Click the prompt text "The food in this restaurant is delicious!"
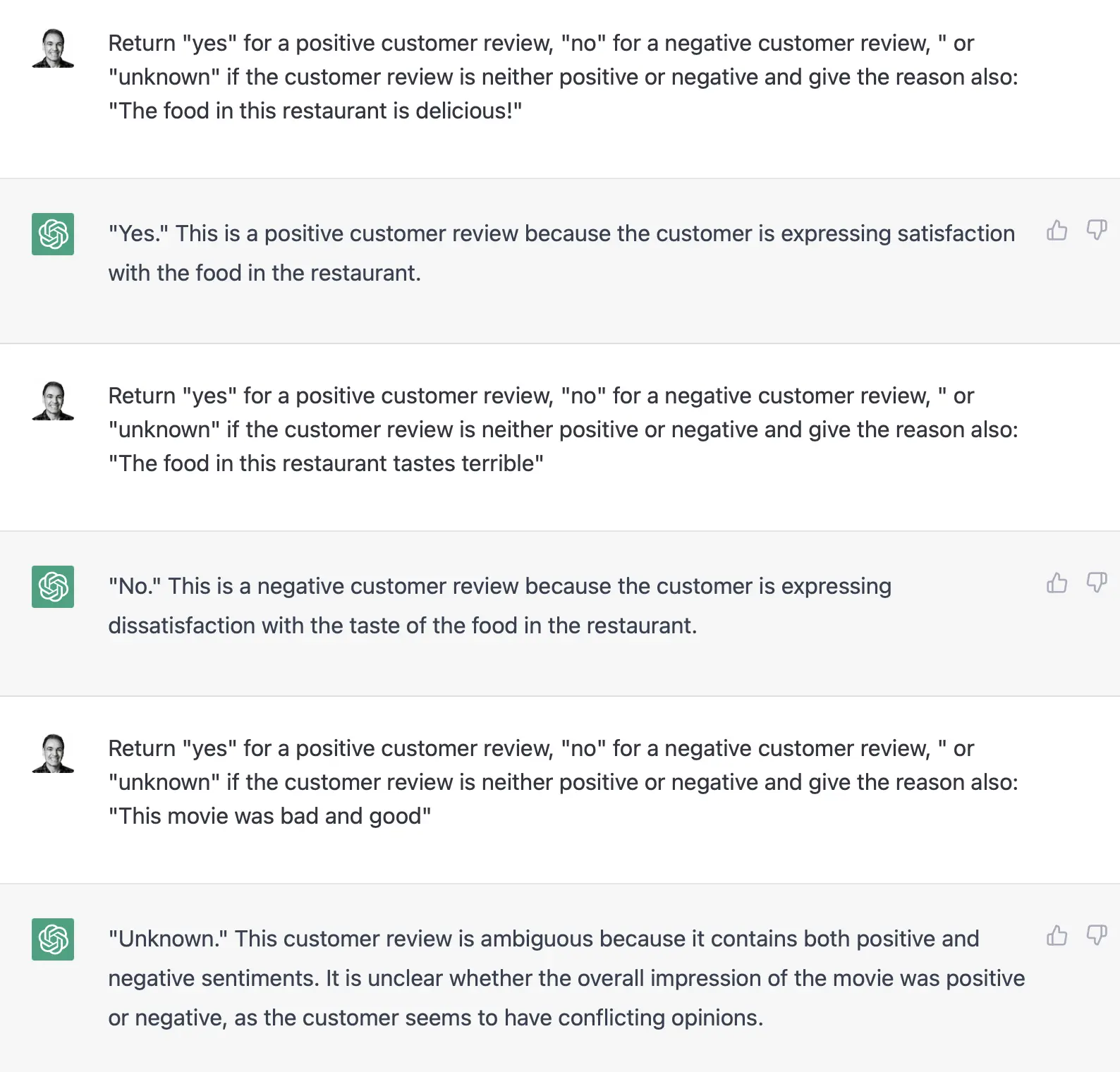The width and height of the screenshot is (1120, 1072). coord(315,111)
